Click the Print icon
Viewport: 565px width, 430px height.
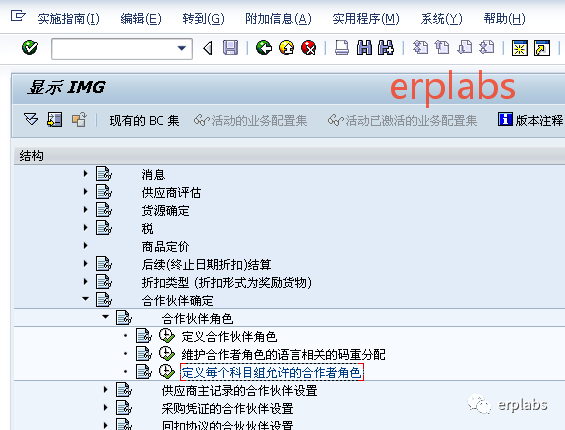pyautogui.click(x=342, y=48)
